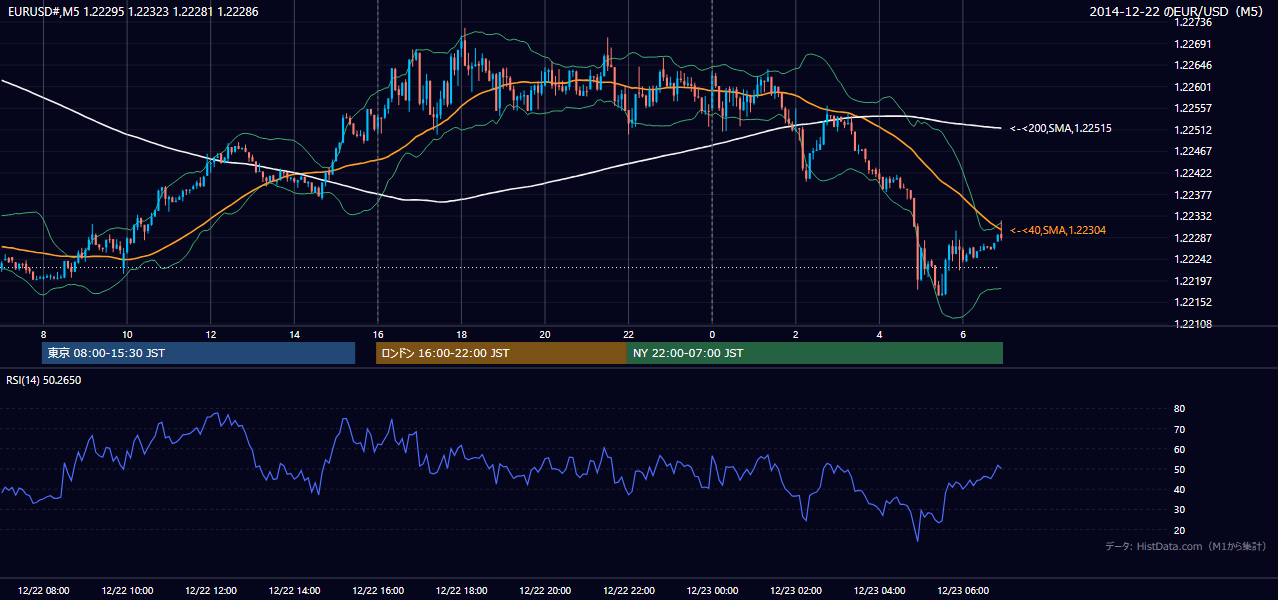Click RSI scale value 70
Viewport: 1278px width, 600px height.
pyautogui.click(x=1179, y=429)
